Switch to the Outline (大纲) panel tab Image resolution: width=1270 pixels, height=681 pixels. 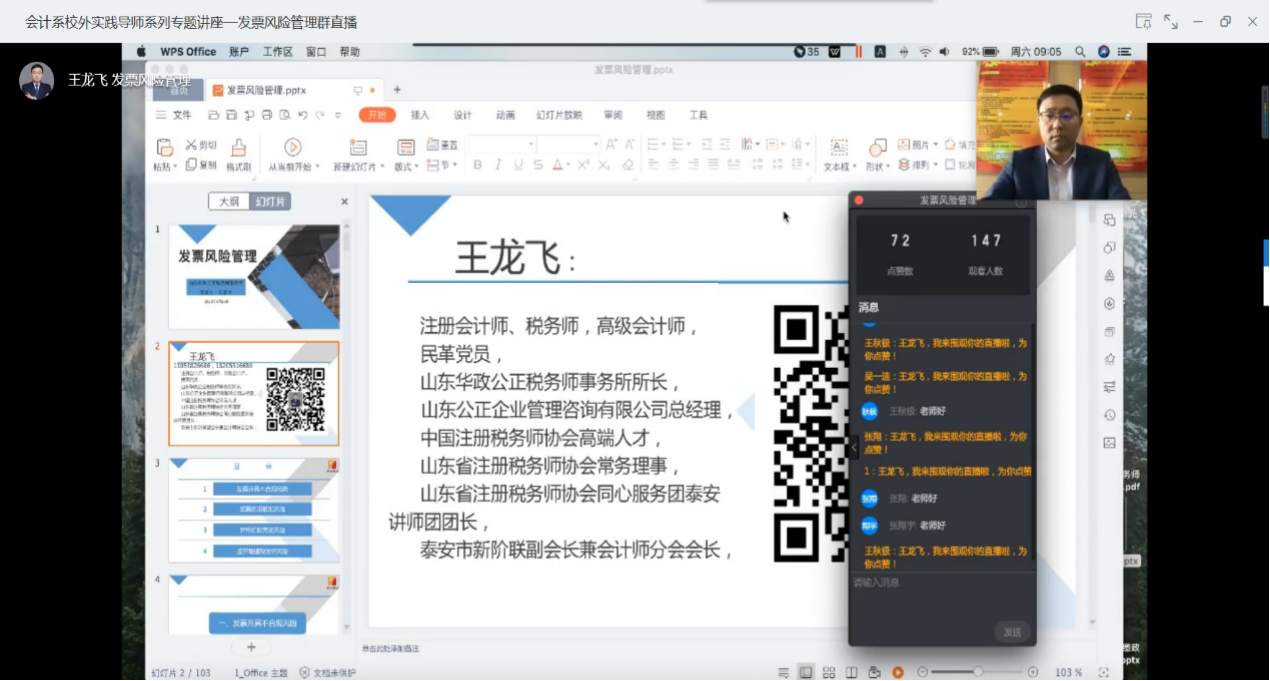click(229, 202)
